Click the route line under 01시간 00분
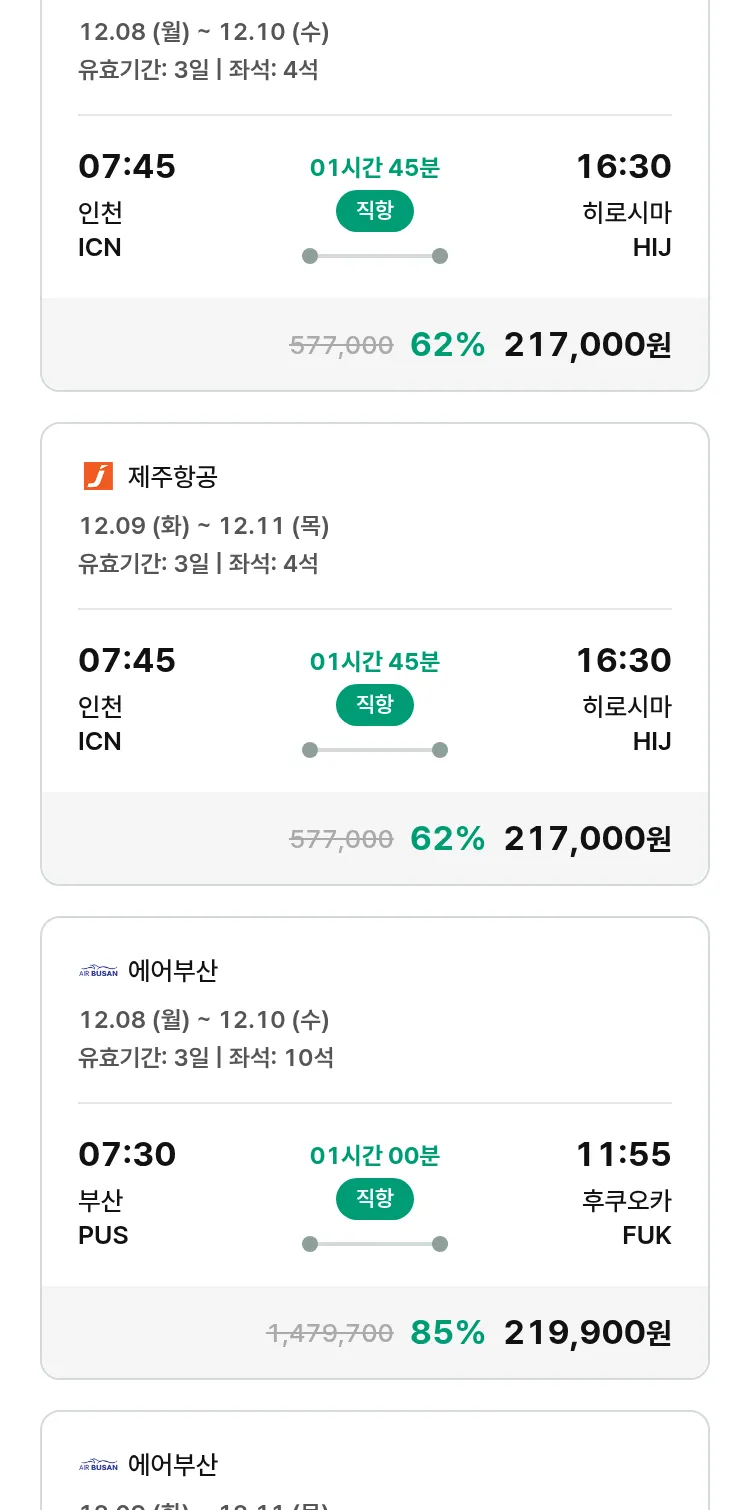This screenshot has width=750, height=1510. pos(374,1244)
